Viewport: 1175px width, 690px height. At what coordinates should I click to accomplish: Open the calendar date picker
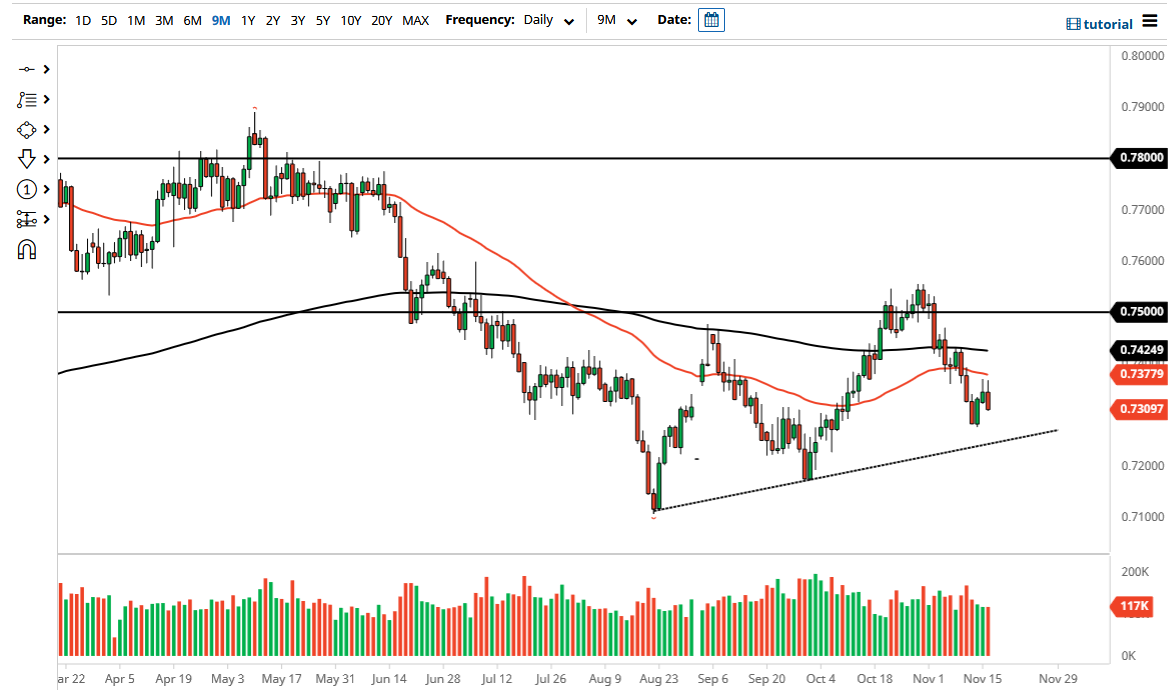[710, 20]
